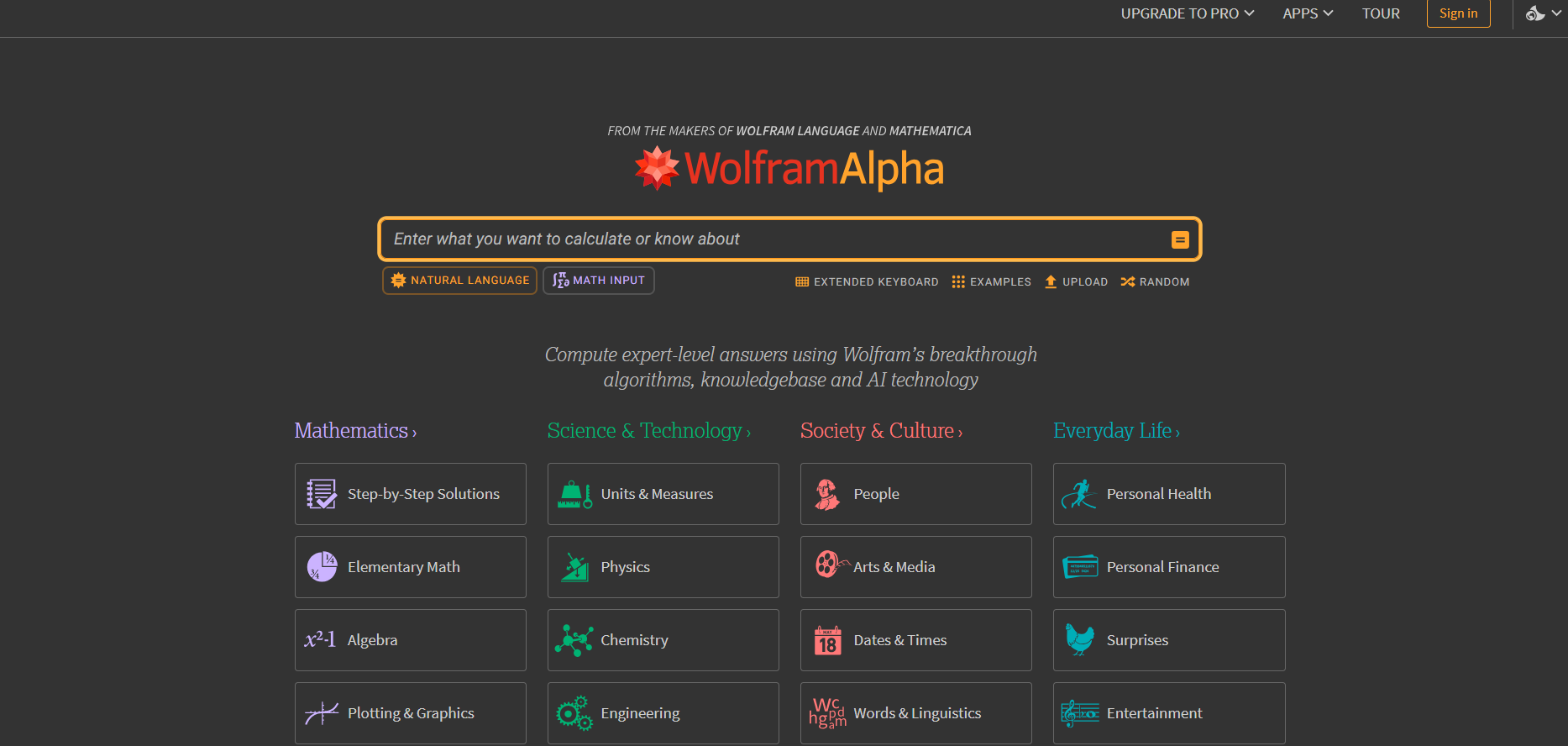Click the Arts & Media film reel icon
The width and height of the screenshot is (1568, 746).
click(828, 565)
